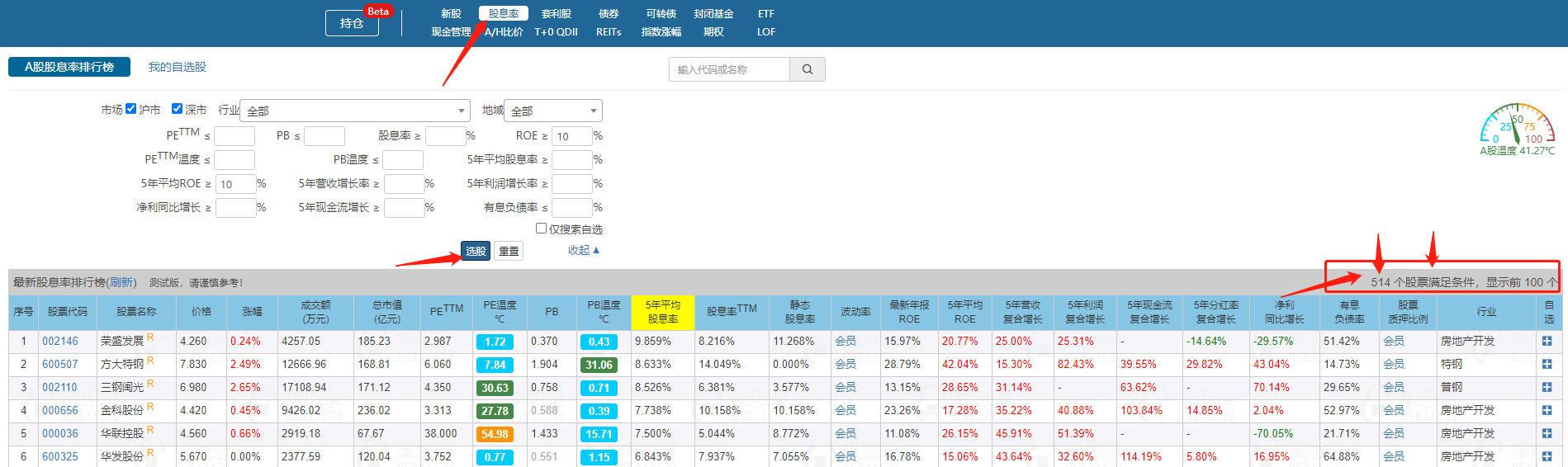Click PE温度 badge 54.98 for 华联控股
The height and width of the screenshot is (467, 1568).
(x=495, y=434)
